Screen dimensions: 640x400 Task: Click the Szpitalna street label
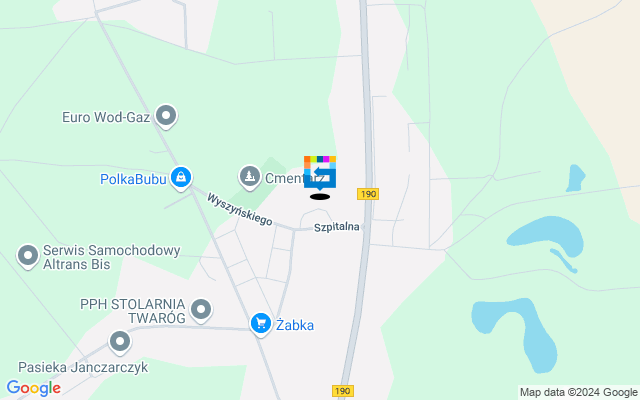[x=337, y=227]
